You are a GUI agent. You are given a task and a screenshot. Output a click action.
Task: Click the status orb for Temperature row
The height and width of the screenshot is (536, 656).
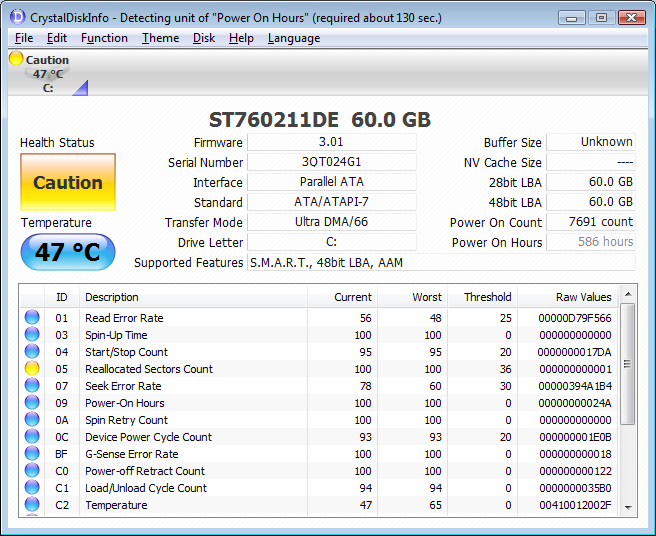[32, 504]
